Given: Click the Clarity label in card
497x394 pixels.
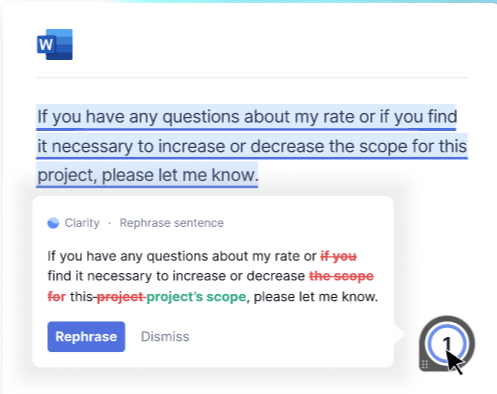Looking at the screenshot, I should tap(82, 223).
